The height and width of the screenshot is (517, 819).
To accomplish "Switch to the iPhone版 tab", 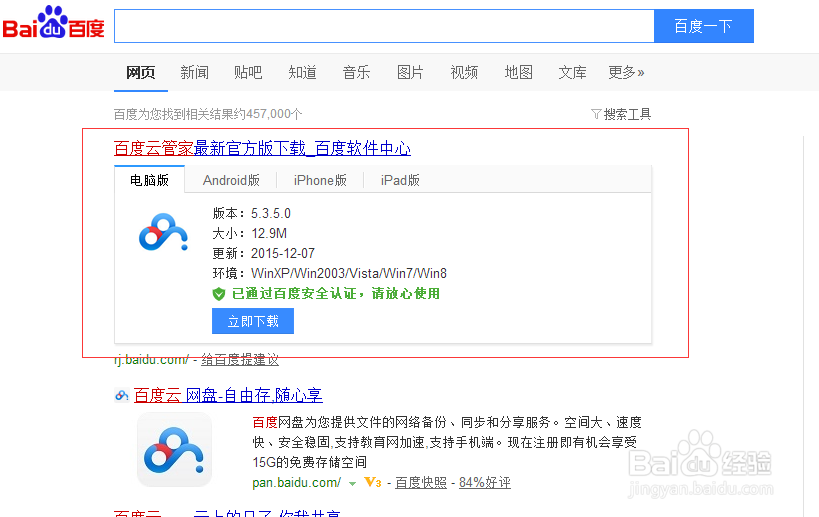I will [x=320, y=180].
